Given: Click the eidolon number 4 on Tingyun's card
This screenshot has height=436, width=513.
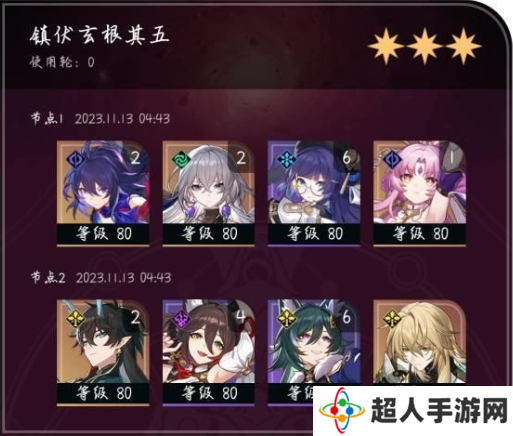Looking at the screenshot, I should click(241, 317).
